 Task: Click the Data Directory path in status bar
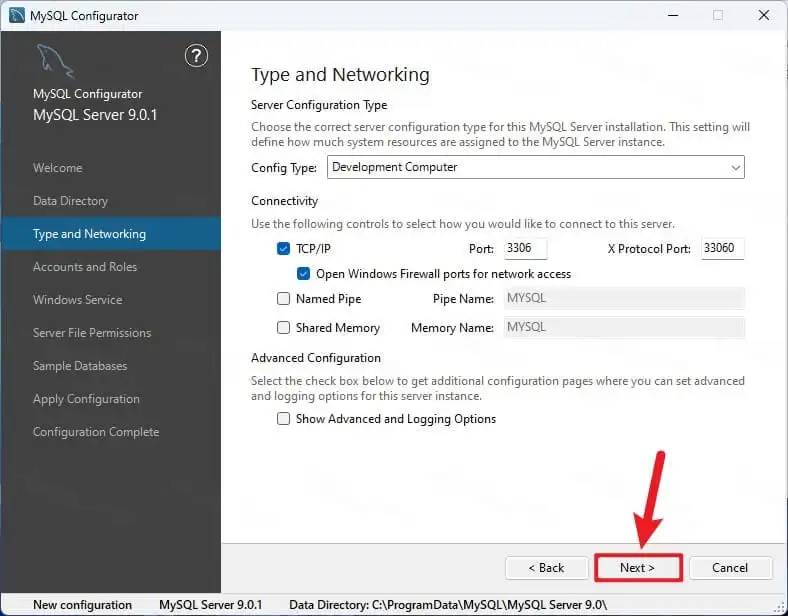[448, 605]
